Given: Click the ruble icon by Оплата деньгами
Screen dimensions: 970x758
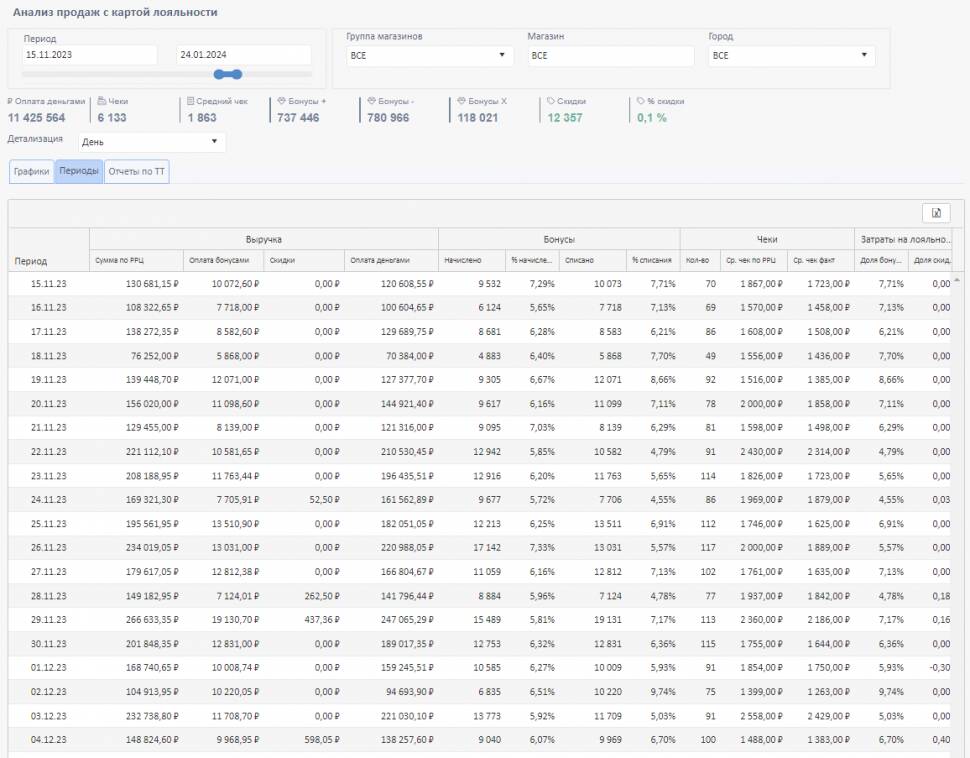Looking at the screenshot, I should (10, 101).
